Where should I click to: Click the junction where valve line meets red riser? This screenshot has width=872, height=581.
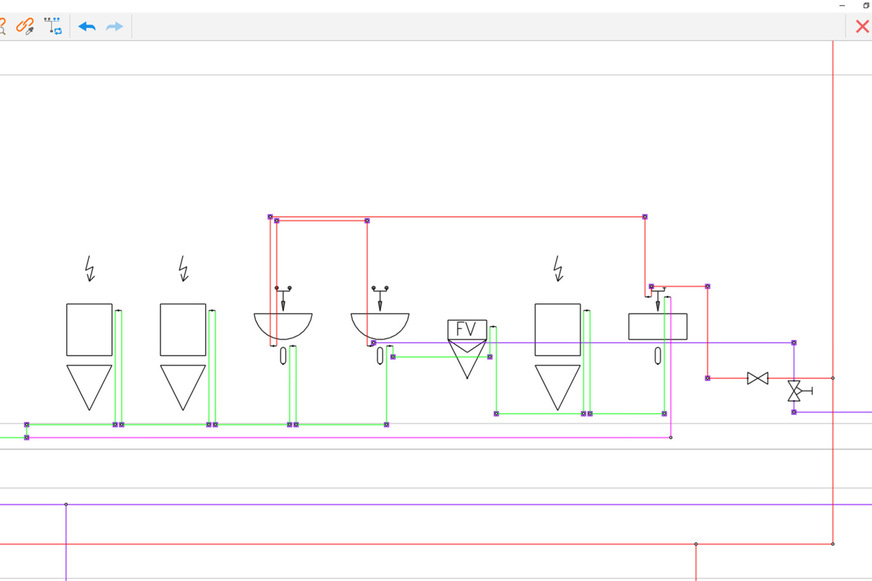[833, 378]
